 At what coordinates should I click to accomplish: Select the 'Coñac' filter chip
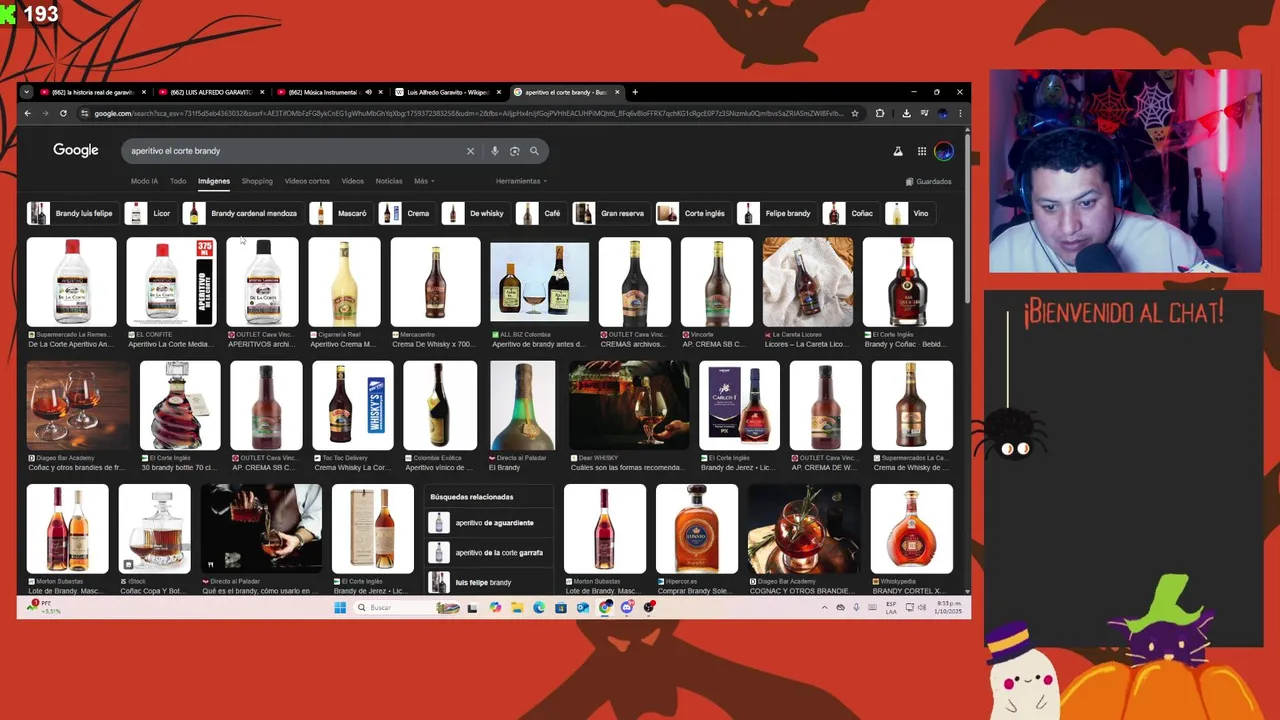click(850, 213)
